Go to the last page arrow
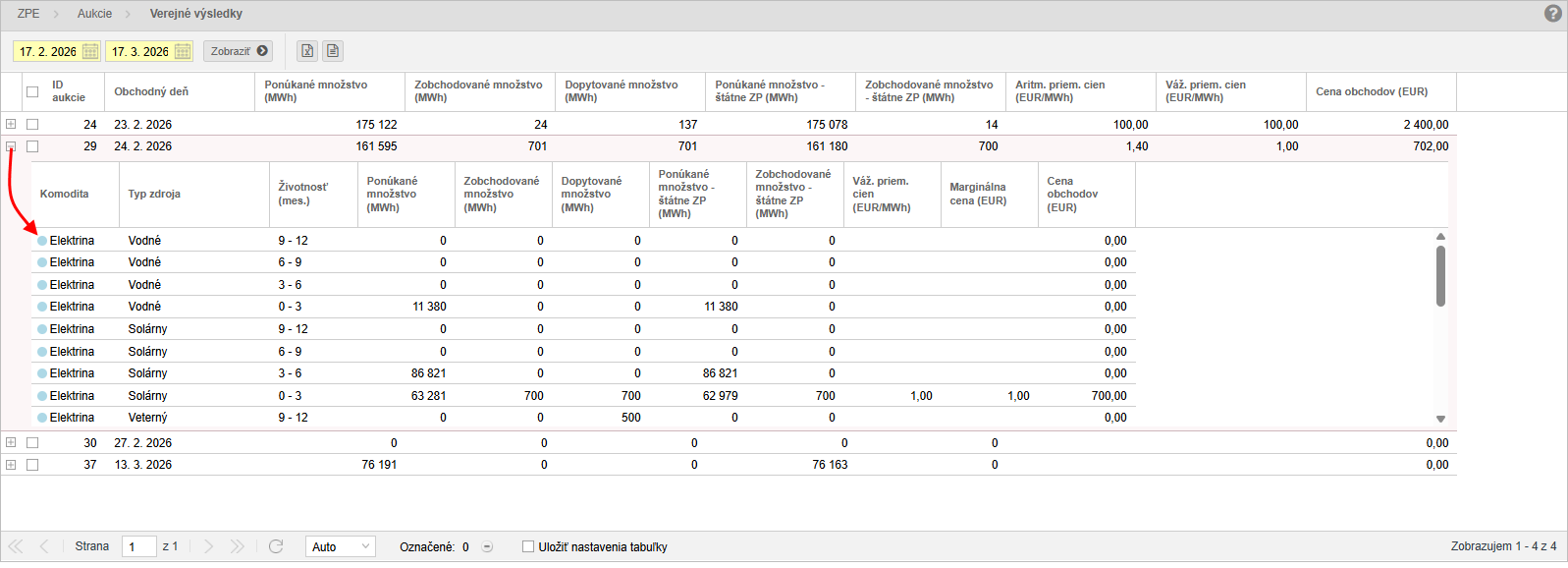The image size is (1568, 568). coord(238,546)
